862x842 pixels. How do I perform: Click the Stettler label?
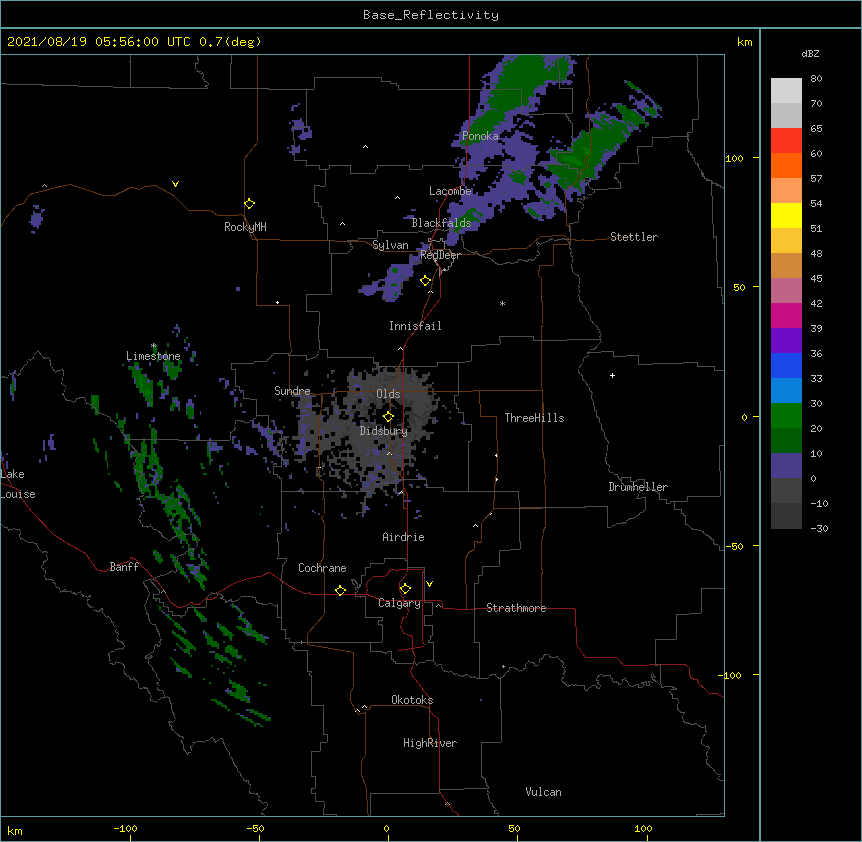click(x=634, y=237)
